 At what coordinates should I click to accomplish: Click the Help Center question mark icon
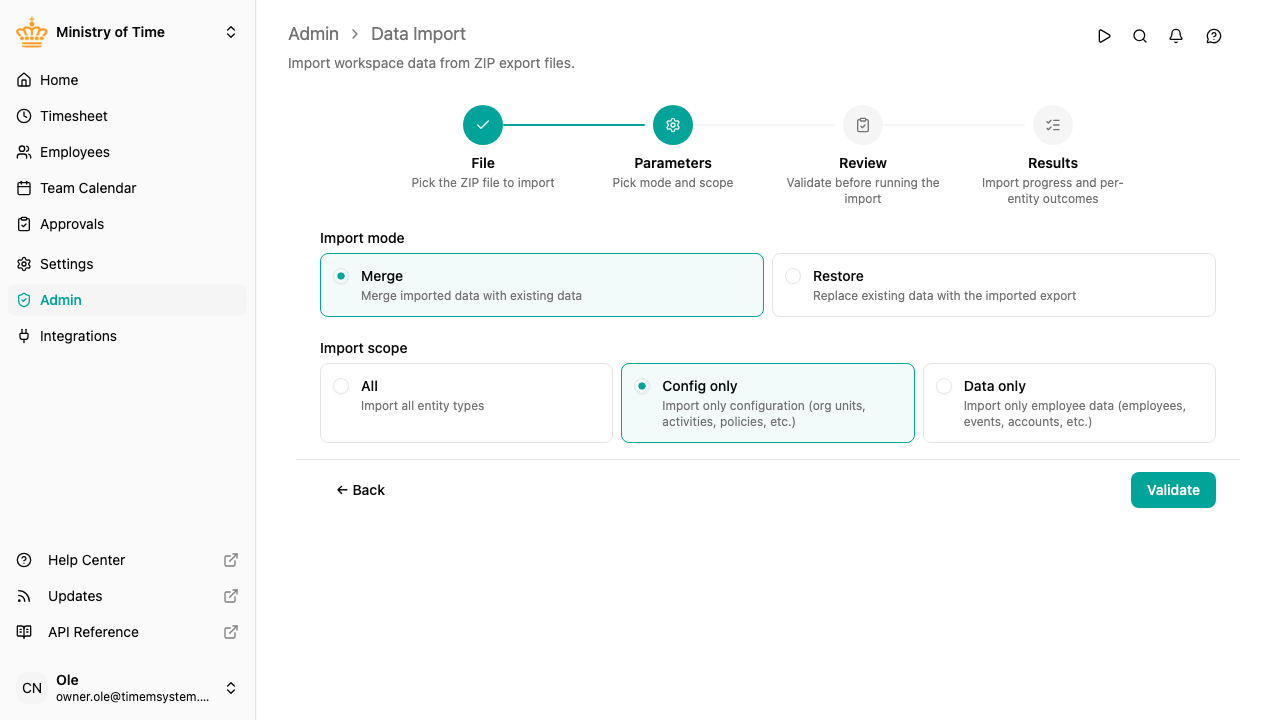[24, 560]
